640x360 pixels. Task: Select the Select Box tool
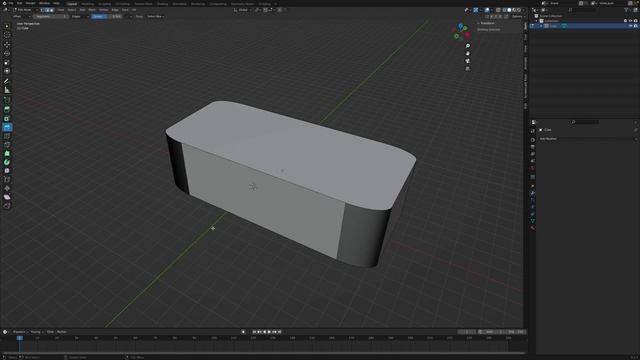[x=7, y=26]
